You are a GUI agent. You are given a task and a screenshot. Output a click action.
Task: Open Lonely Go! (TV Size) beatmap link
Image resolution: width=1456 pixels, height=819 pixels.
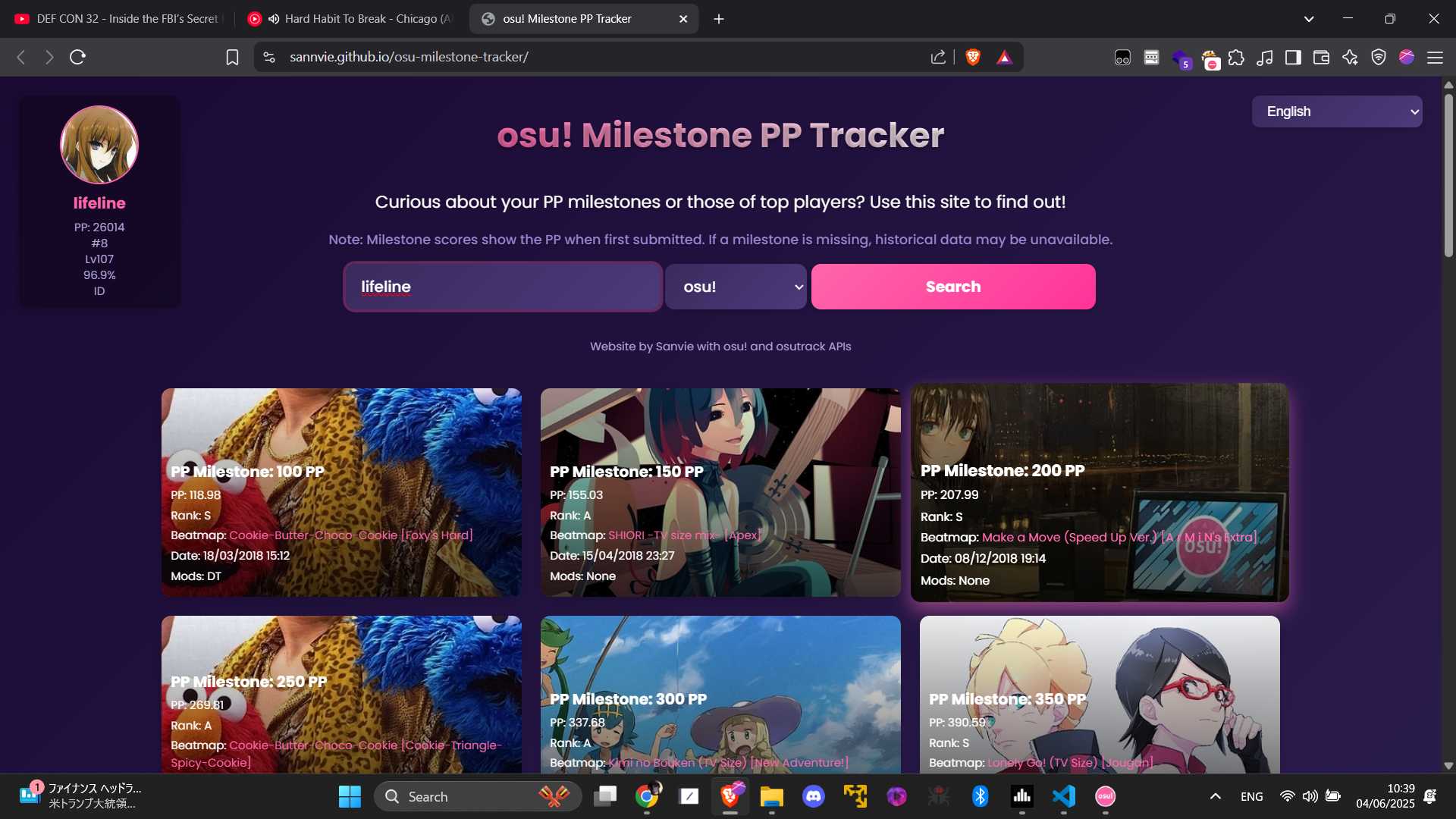[1070, 763]
